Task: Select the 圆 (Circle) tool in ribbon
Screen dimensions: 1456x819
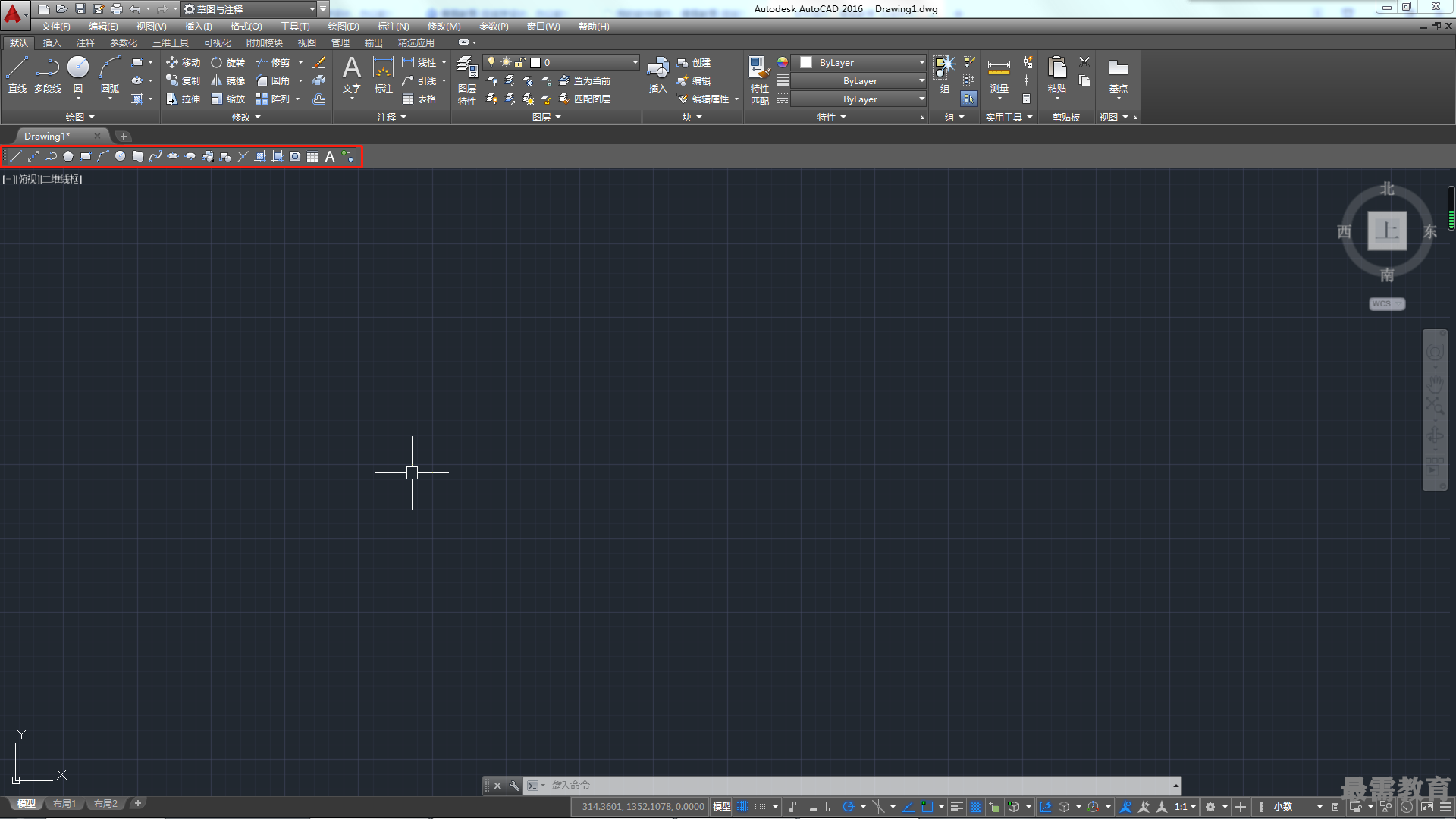Action: [78, 74]
